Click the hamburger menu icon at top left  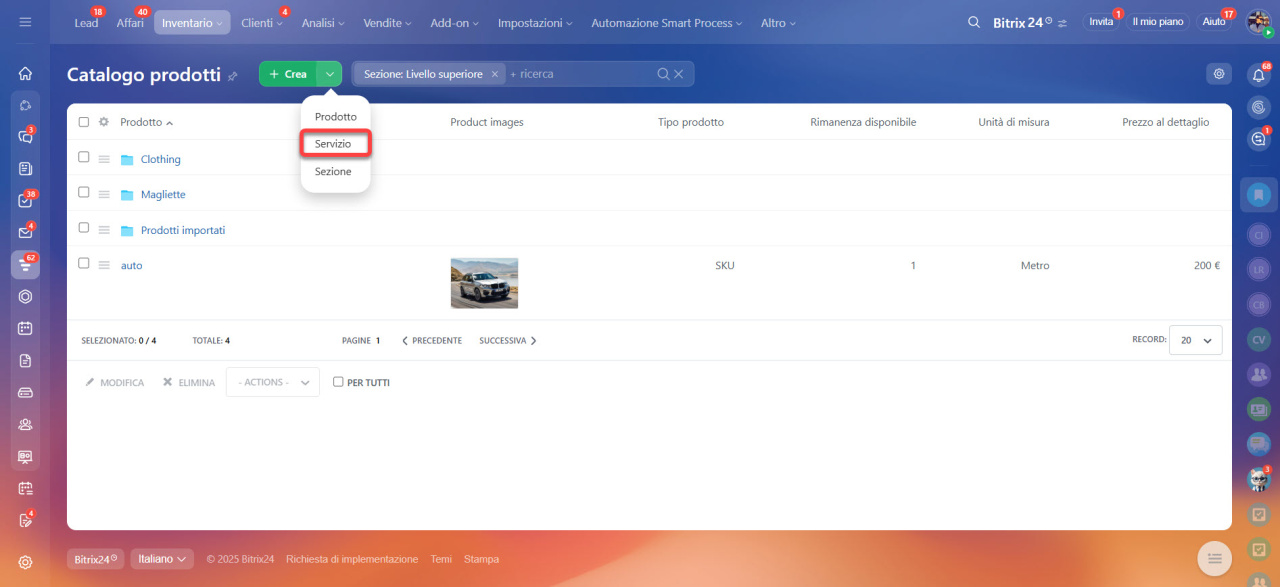pos(25,22)
